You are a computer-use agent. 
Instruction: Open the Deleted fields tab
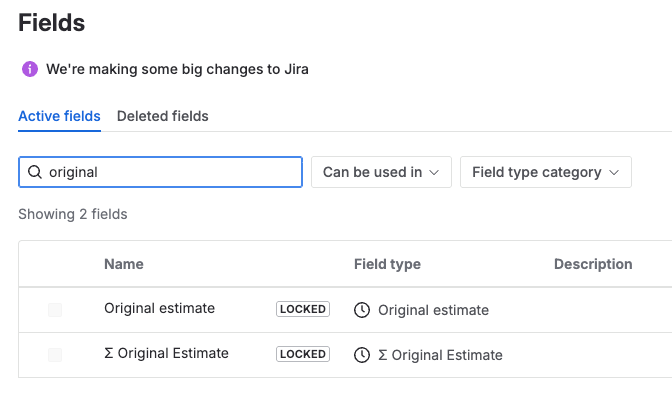pyautogui.click(x=163, y=116)
